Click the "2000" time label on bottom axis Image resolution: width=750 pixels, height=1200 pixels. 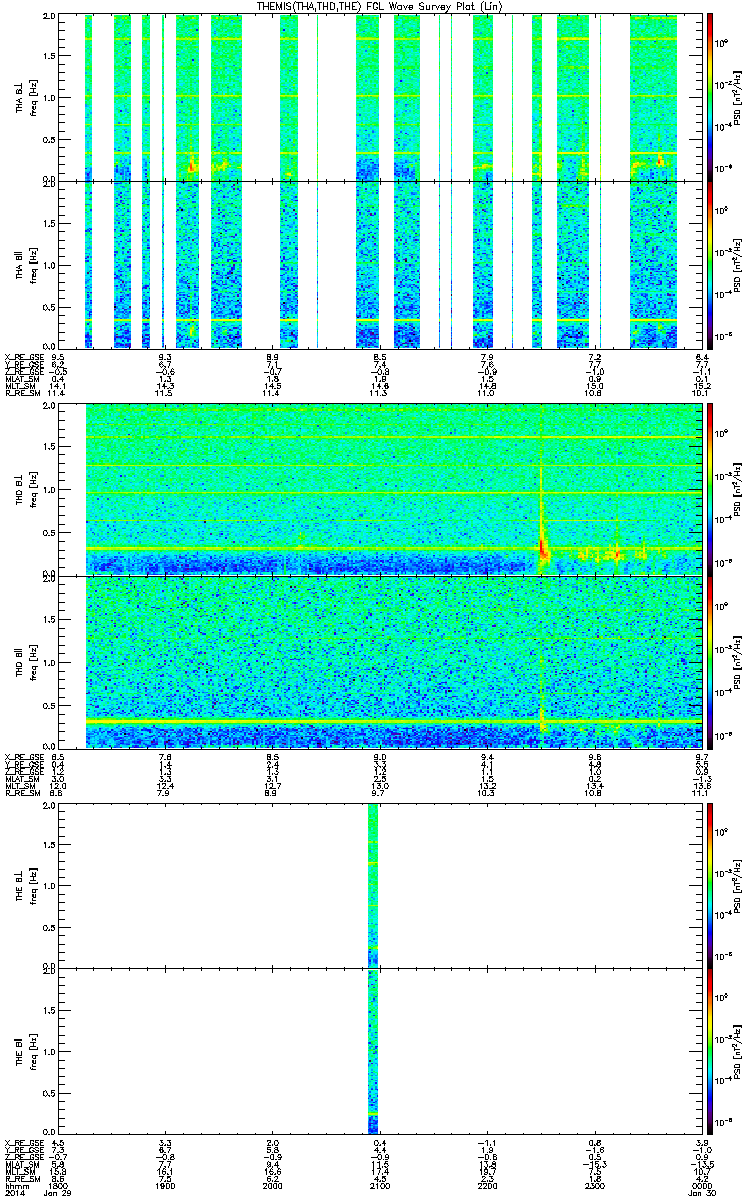[x=272, y=1186]
